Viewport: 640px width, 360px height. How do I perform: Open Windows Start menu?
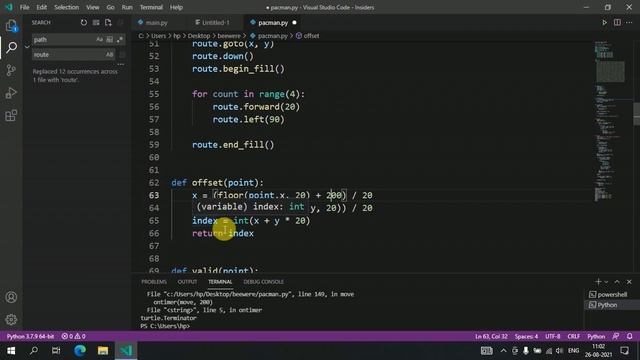(x=11, y=351)
